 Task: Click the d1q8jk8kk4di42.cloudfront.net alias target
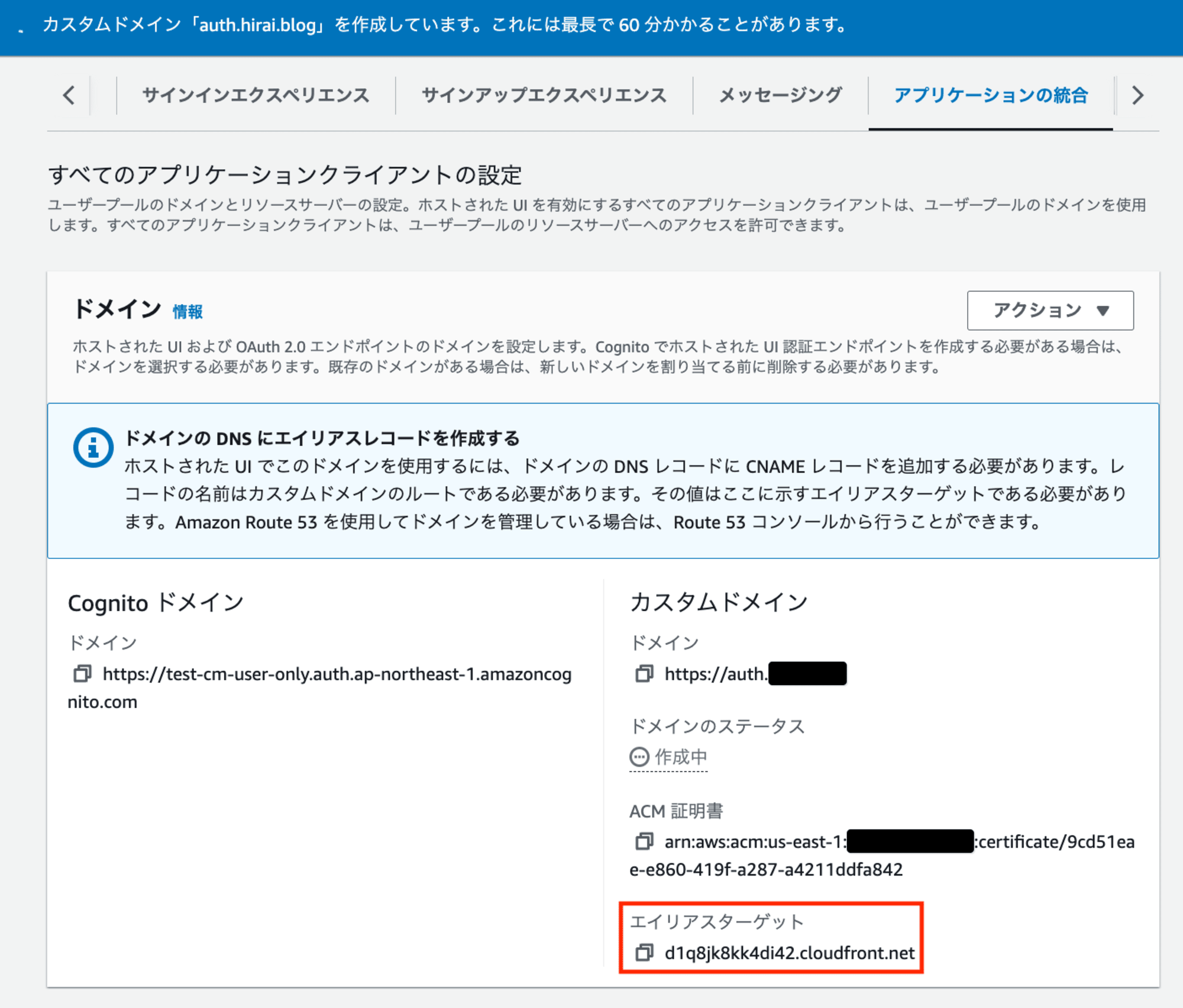pyautogui.click(x=790, y=953)
